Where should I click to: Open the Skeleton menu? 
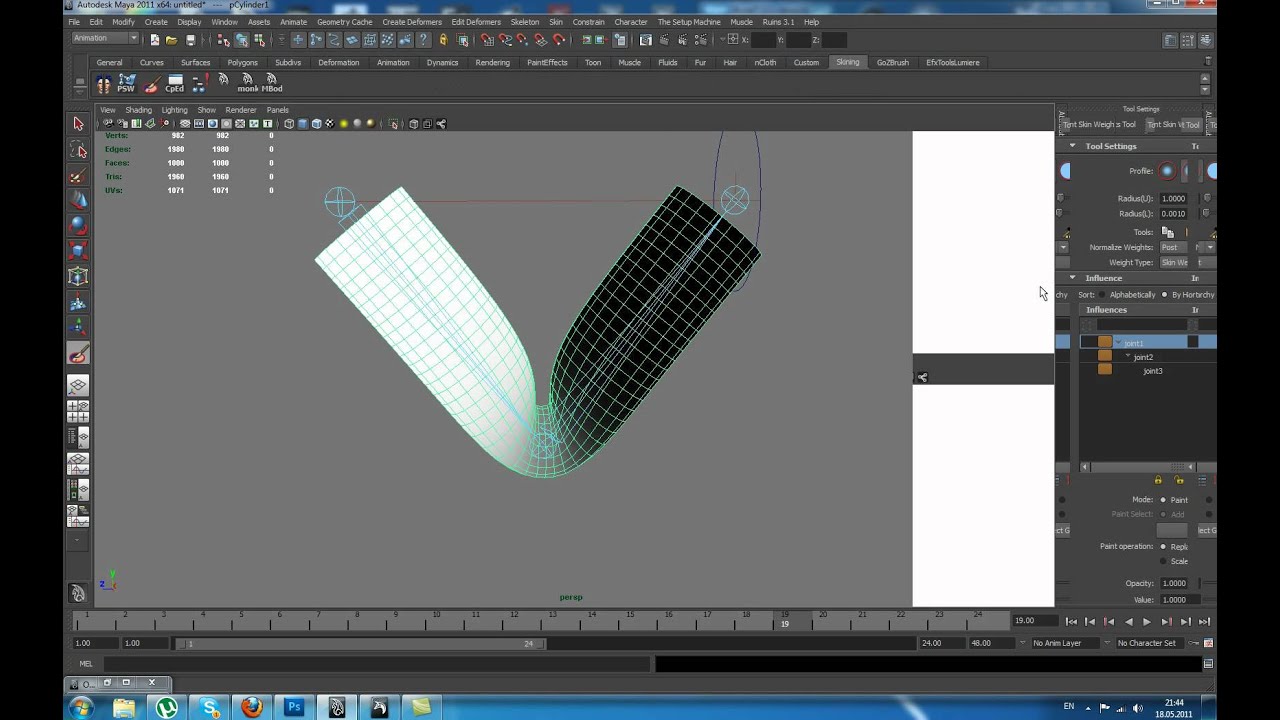(524, 22)
